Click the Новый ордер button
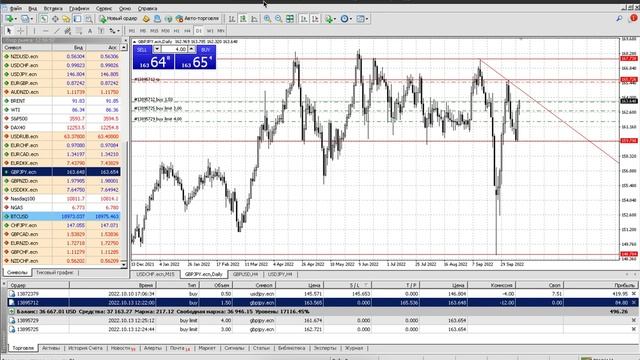 (118, 19)
